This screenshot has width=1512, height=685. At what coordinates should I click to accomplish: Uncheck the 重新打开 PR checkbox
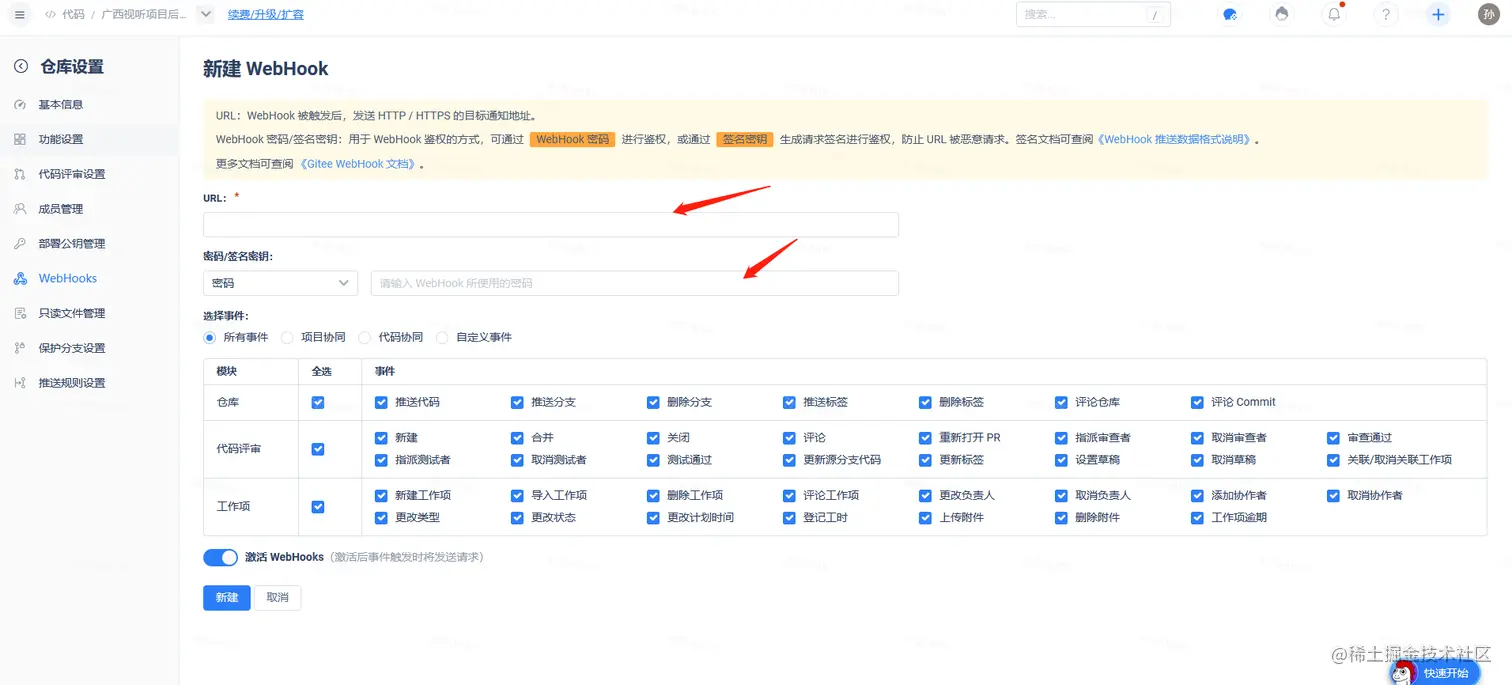[925, 438]
